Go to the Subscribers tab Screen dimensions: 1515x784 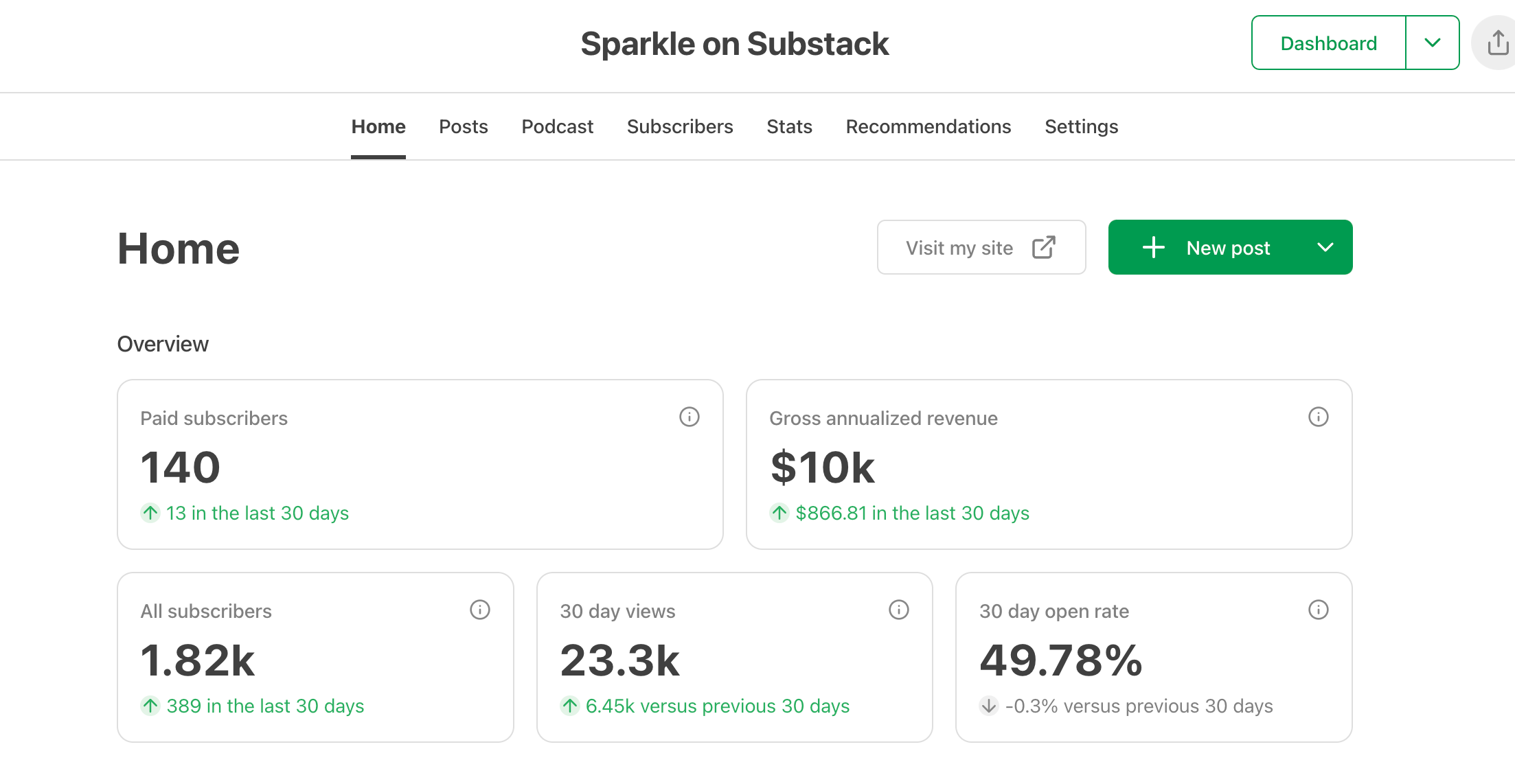[x=680, y=127]
